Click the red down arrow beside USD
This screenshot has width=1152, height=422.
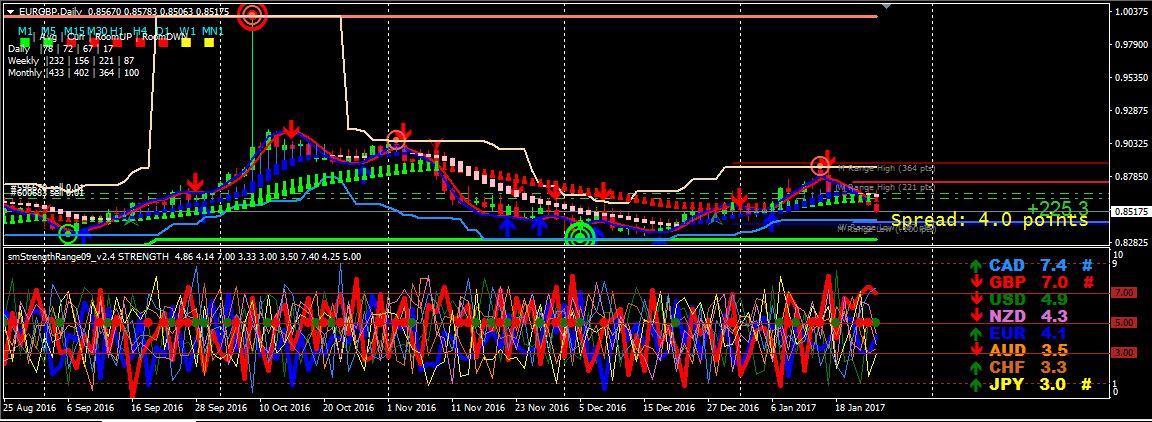tap(974, 299)
